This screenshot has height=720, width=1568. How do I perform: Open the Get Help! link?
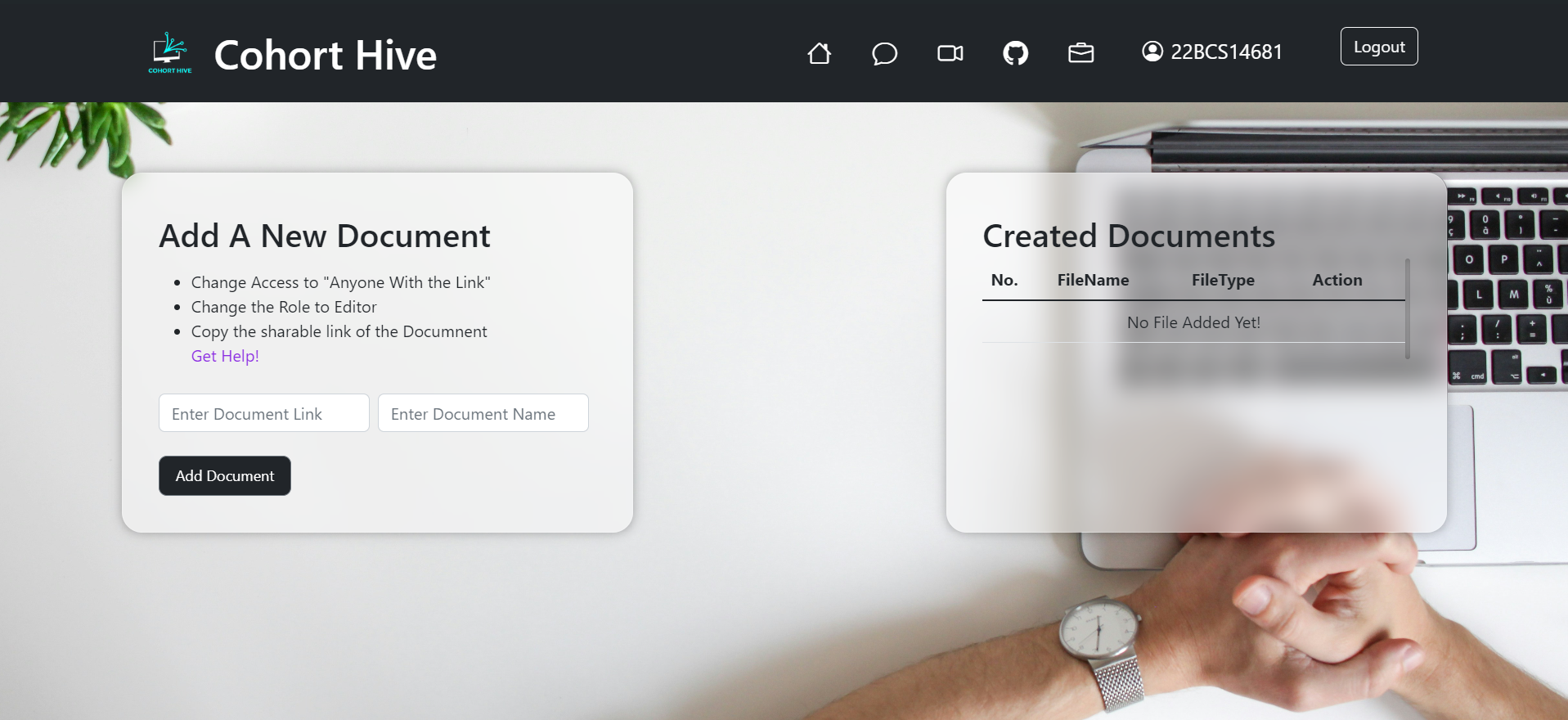(225, 356)
